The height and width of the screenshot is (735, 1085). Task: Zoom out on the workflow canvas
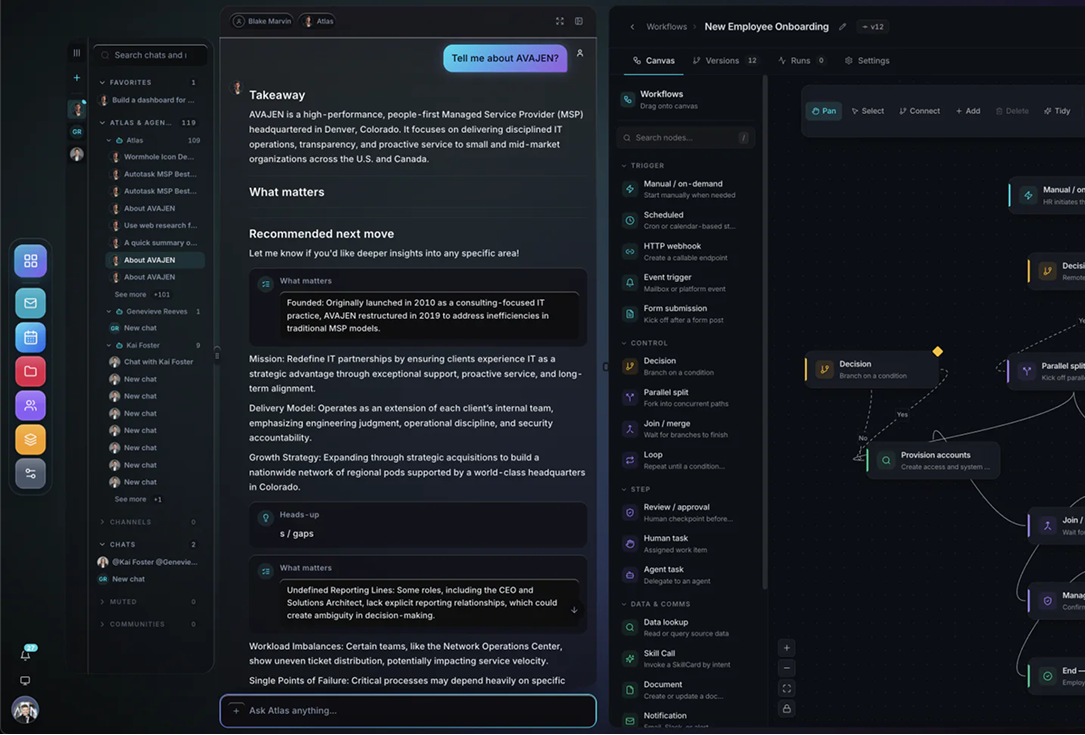click(x=787, y=669)
